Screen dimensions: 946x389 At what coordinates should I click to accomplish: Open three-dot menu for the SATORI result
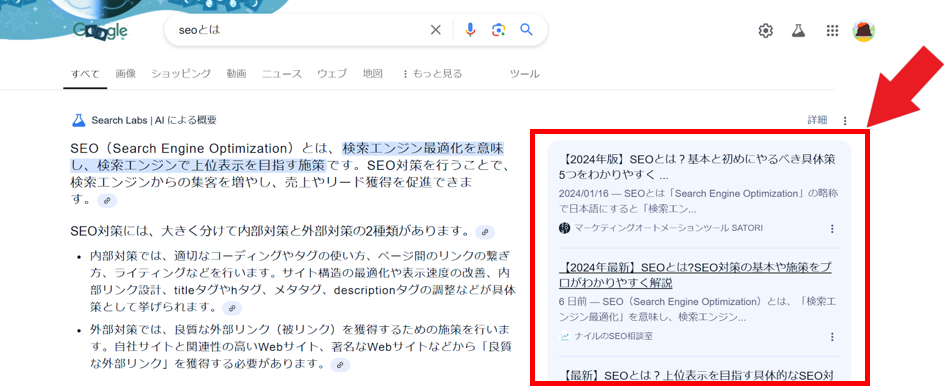click(x=832, y=229)
